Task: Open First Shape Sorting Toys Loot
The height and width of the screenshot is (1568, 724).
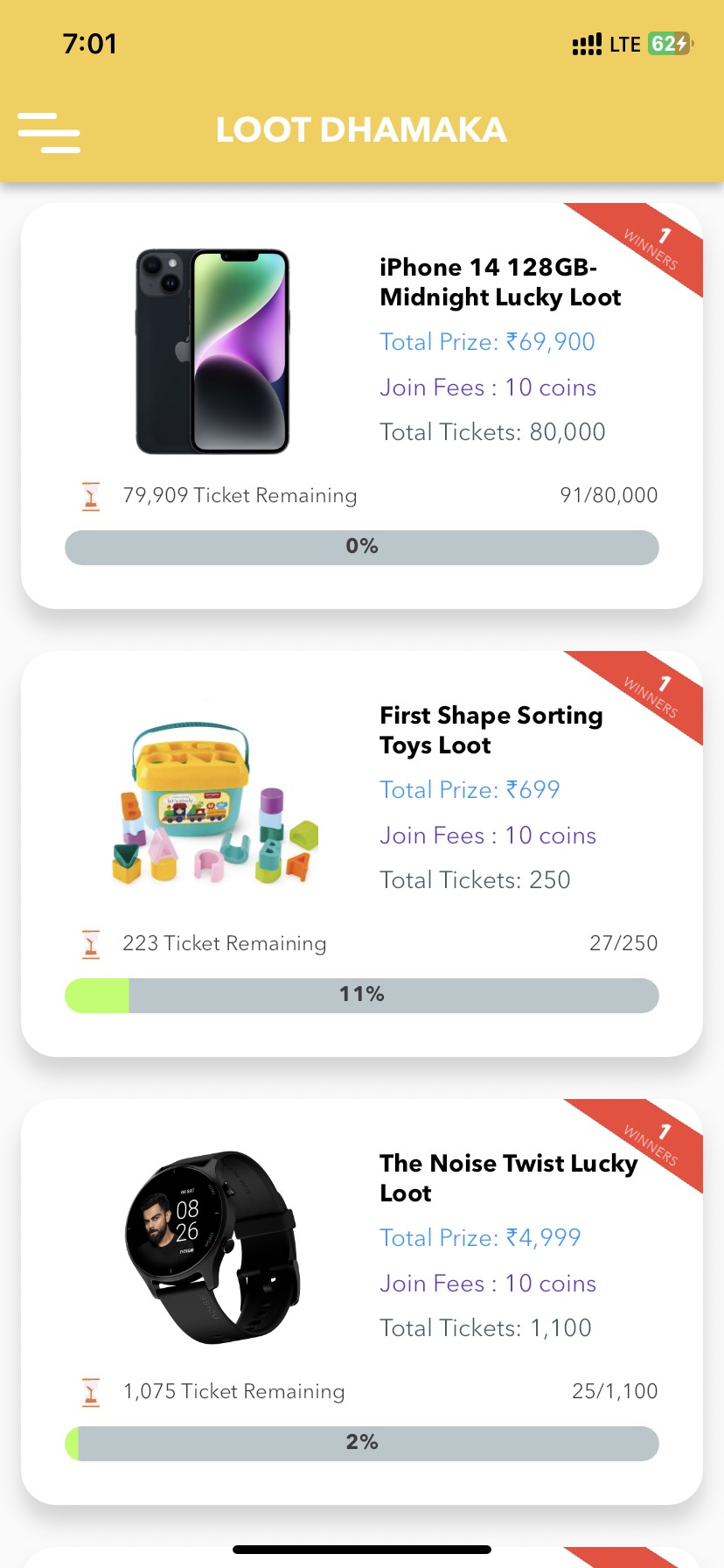Action: click(491, 730)
